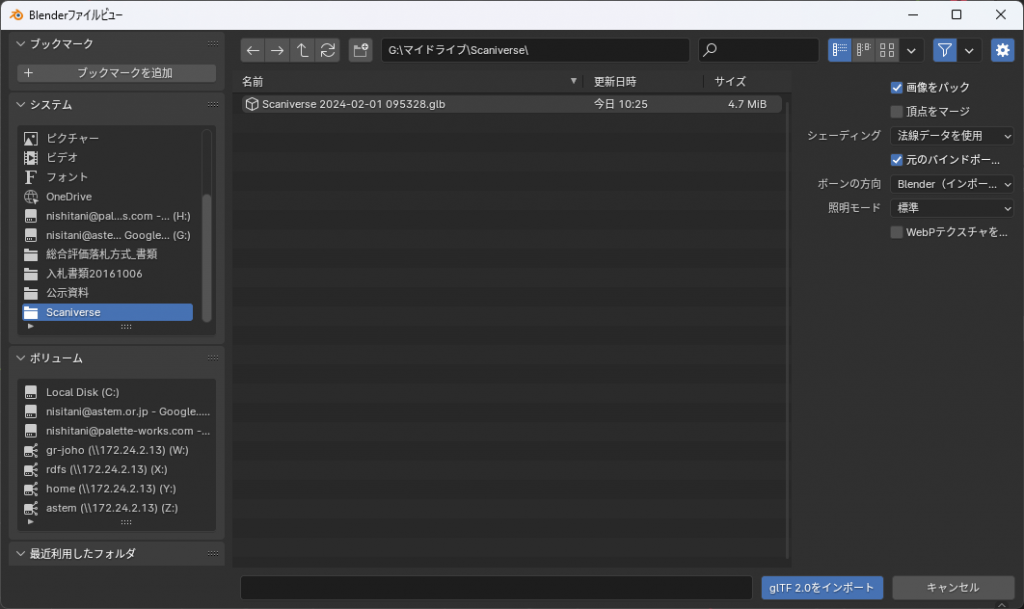
Task: Expand volume list options triangle
Action: pos(30,522)
